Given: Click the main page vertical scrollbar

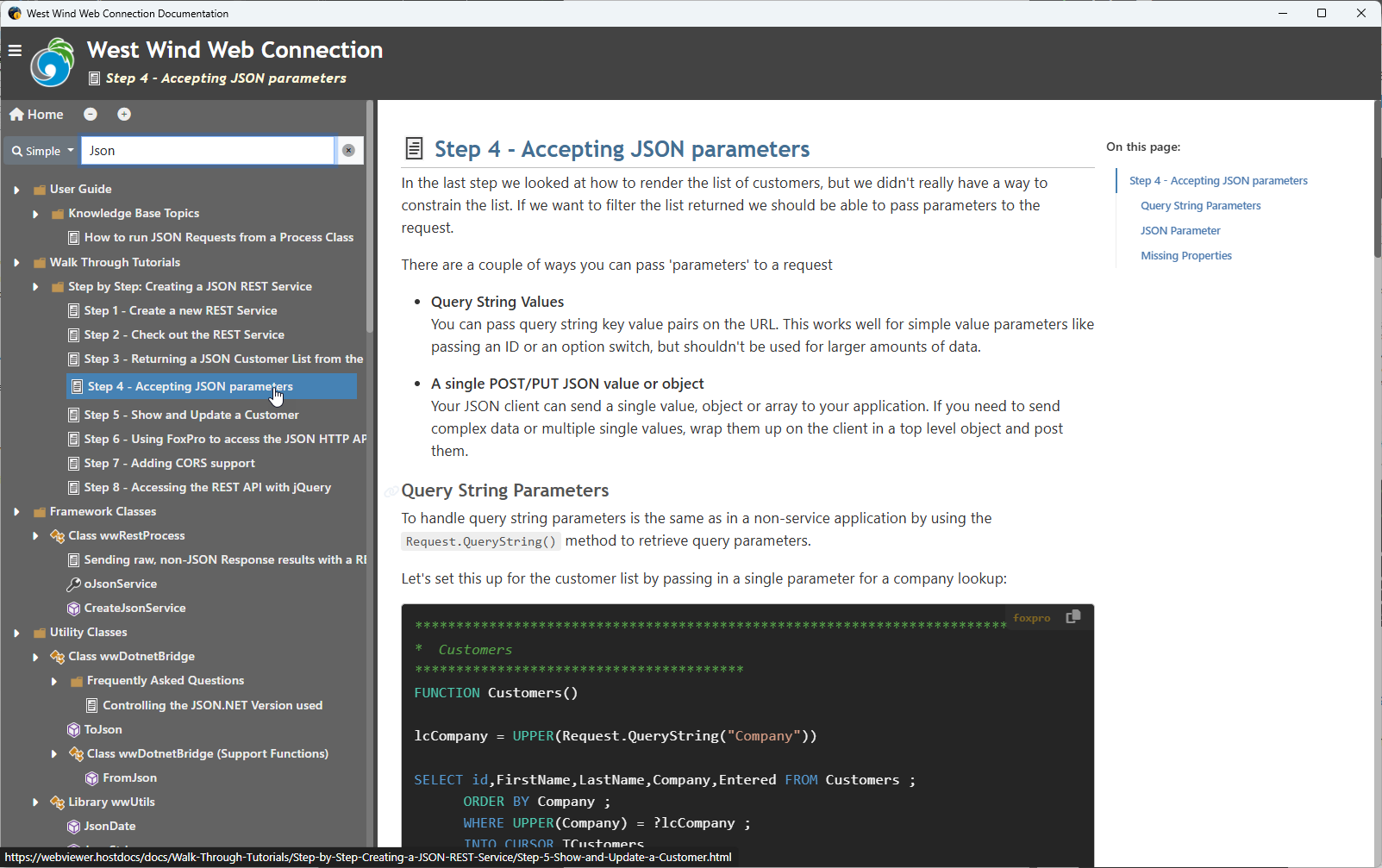Looking at the screenshot, I should point(1377,178).
